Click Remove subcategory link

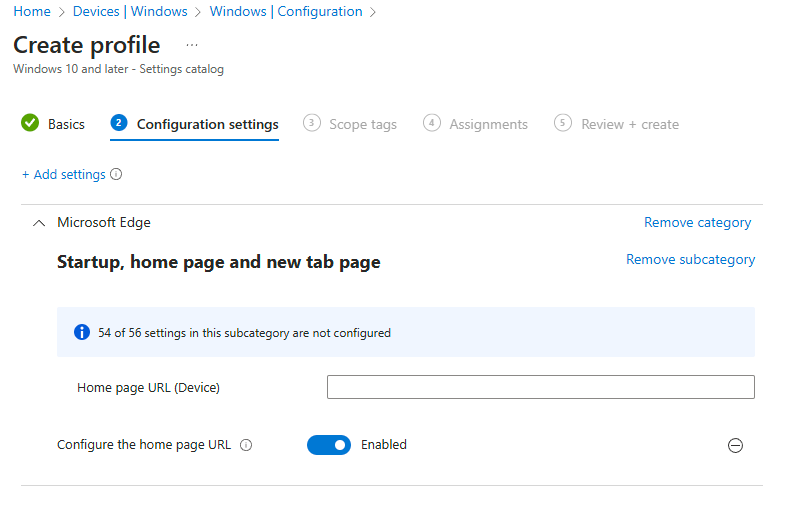tap(690, 259)
